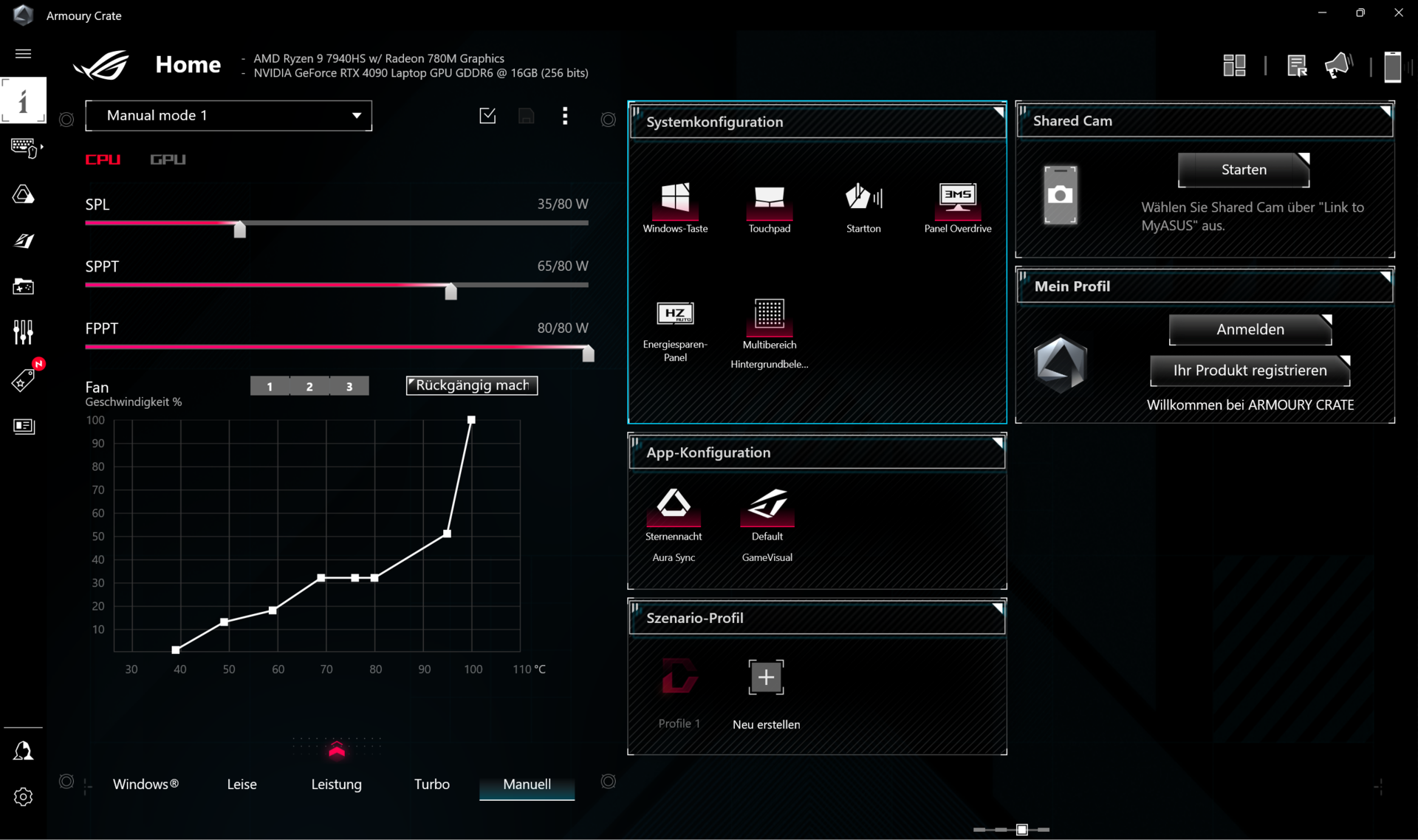This screenshot has width=1418, height=840.
Task: Open system report list icon
Action: (1297, 66)
